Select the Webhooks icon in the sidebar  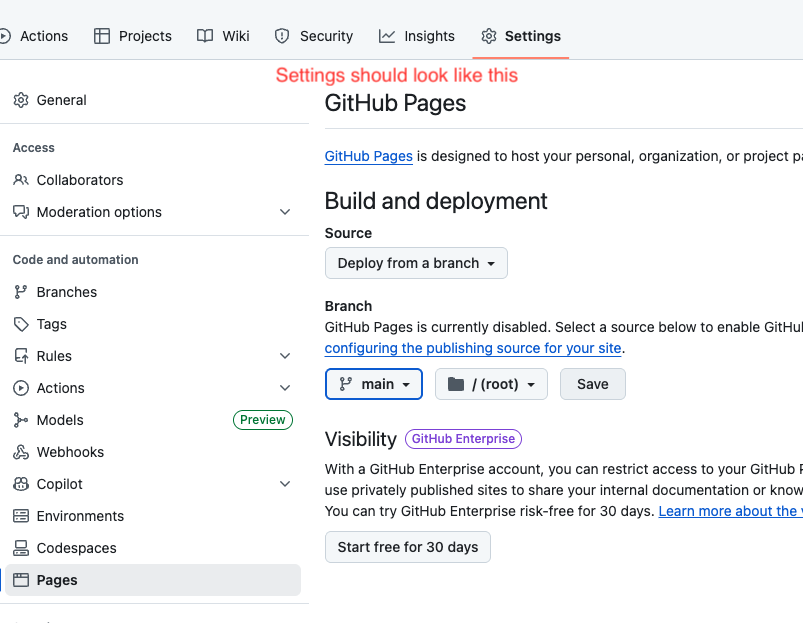pos(21,452)
